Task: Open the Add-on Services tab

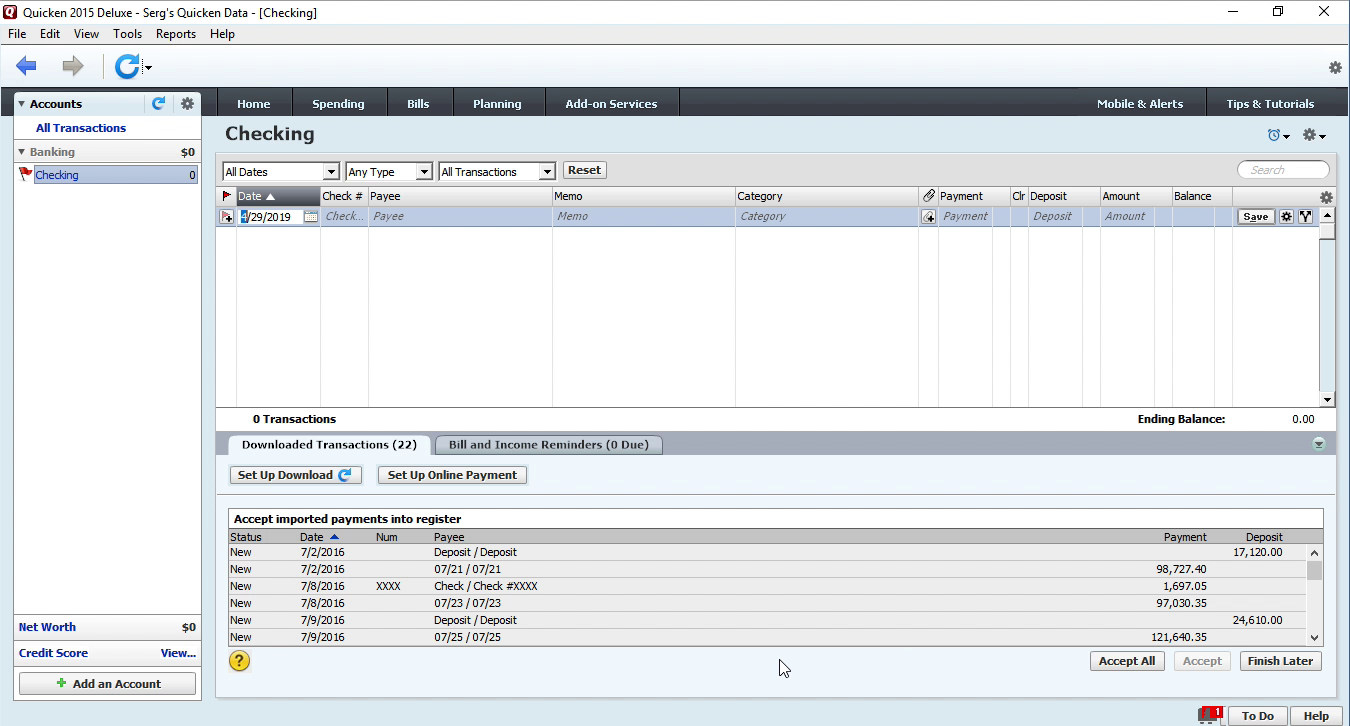Action: click(x=611, y=103)
